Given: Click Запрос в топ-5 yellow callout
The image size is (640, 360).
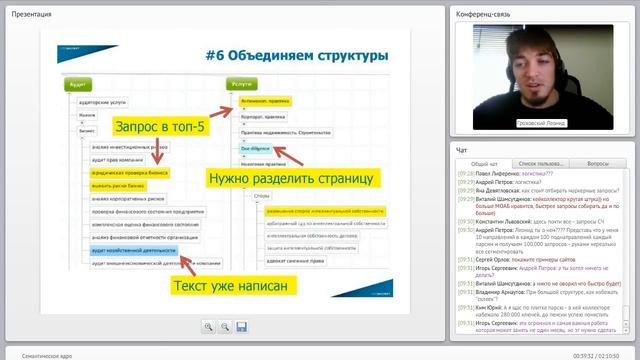Looking at the screenshot, I should coord(160,127).
